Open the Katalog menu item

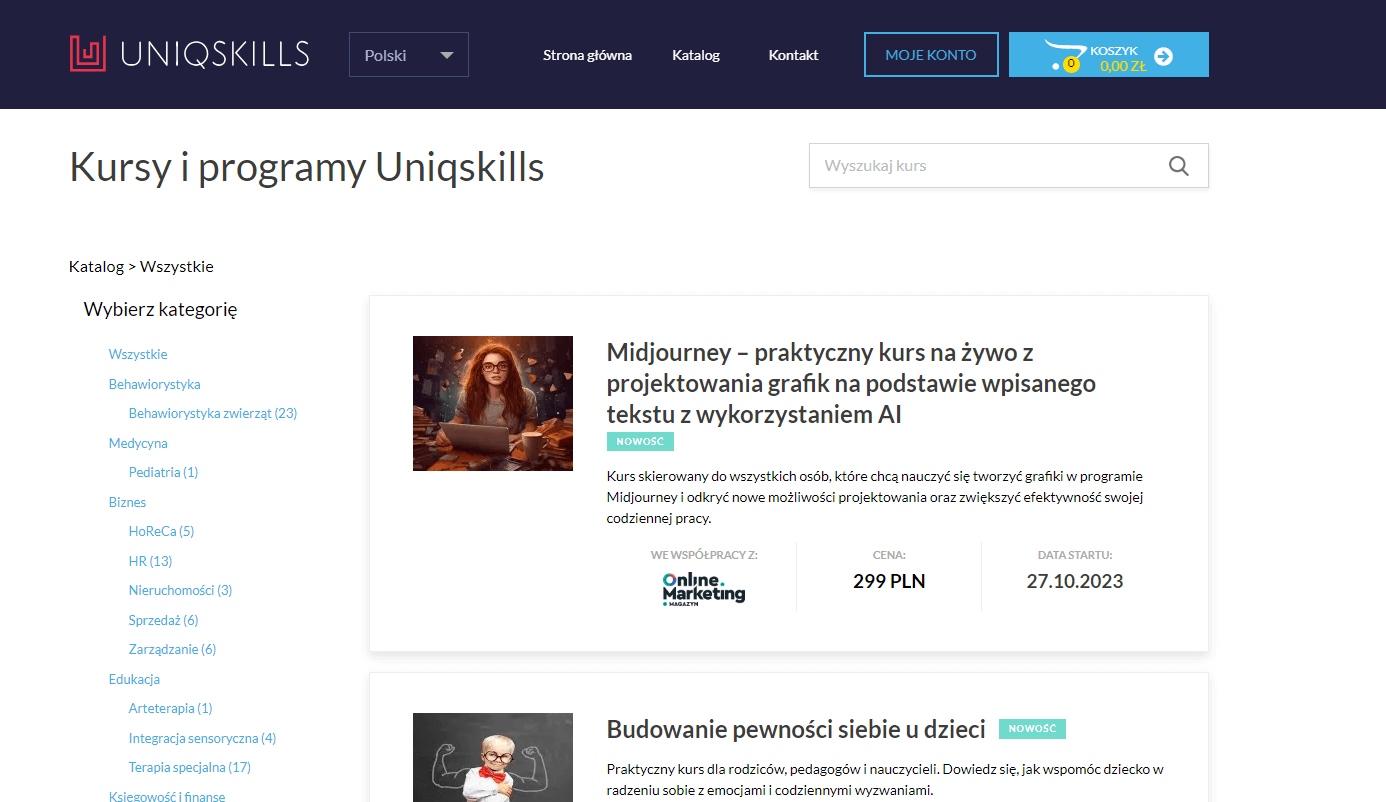(x=696, y=55)
